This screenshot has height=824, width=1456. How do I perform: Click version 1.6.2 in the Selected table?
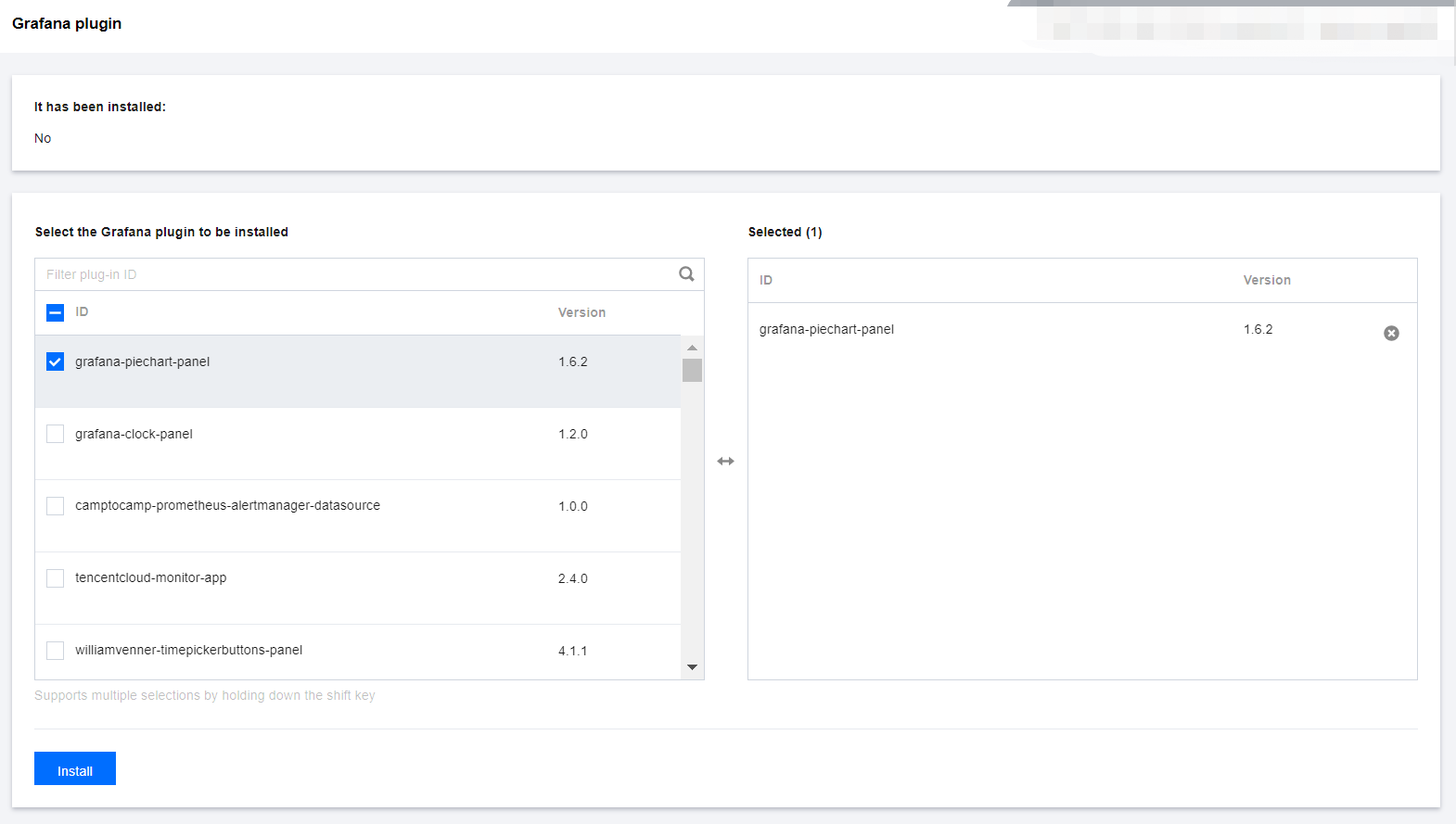pyautogui.click(x=1258, y=329)
